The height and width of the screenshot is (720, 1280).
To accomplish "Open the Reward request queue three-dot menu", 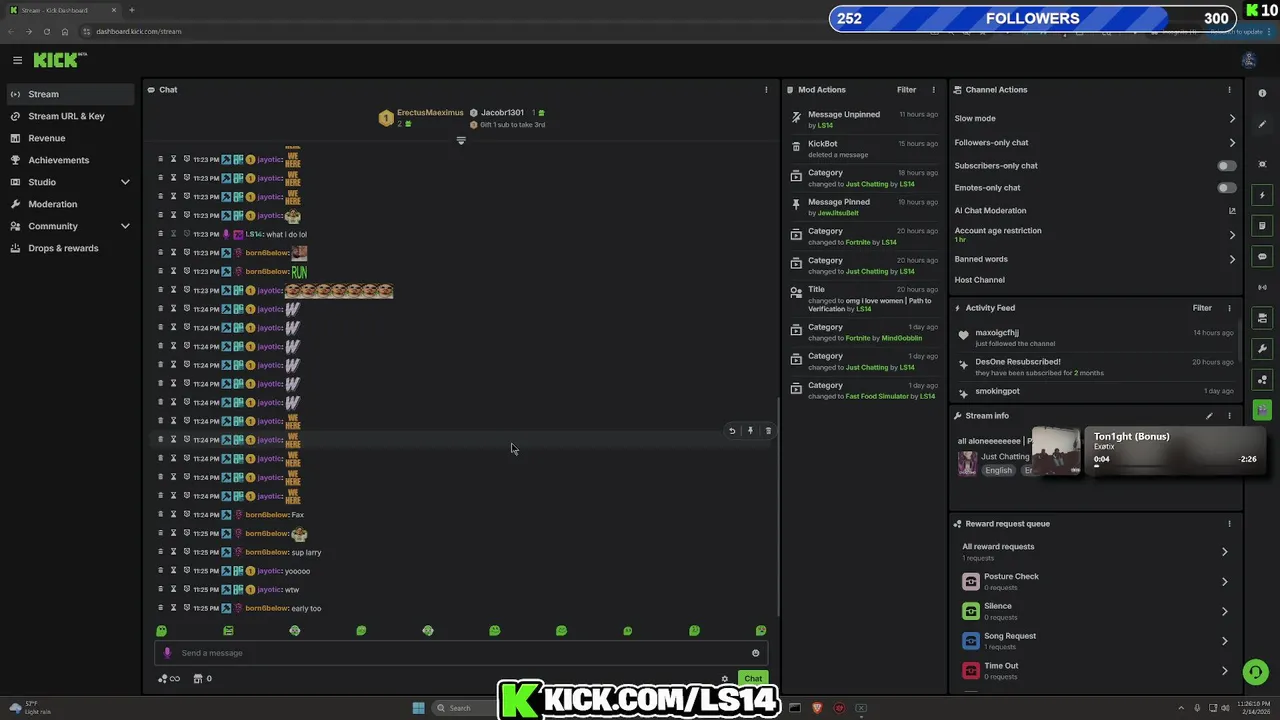I will pyautogui.click(x=1229, y=524).
